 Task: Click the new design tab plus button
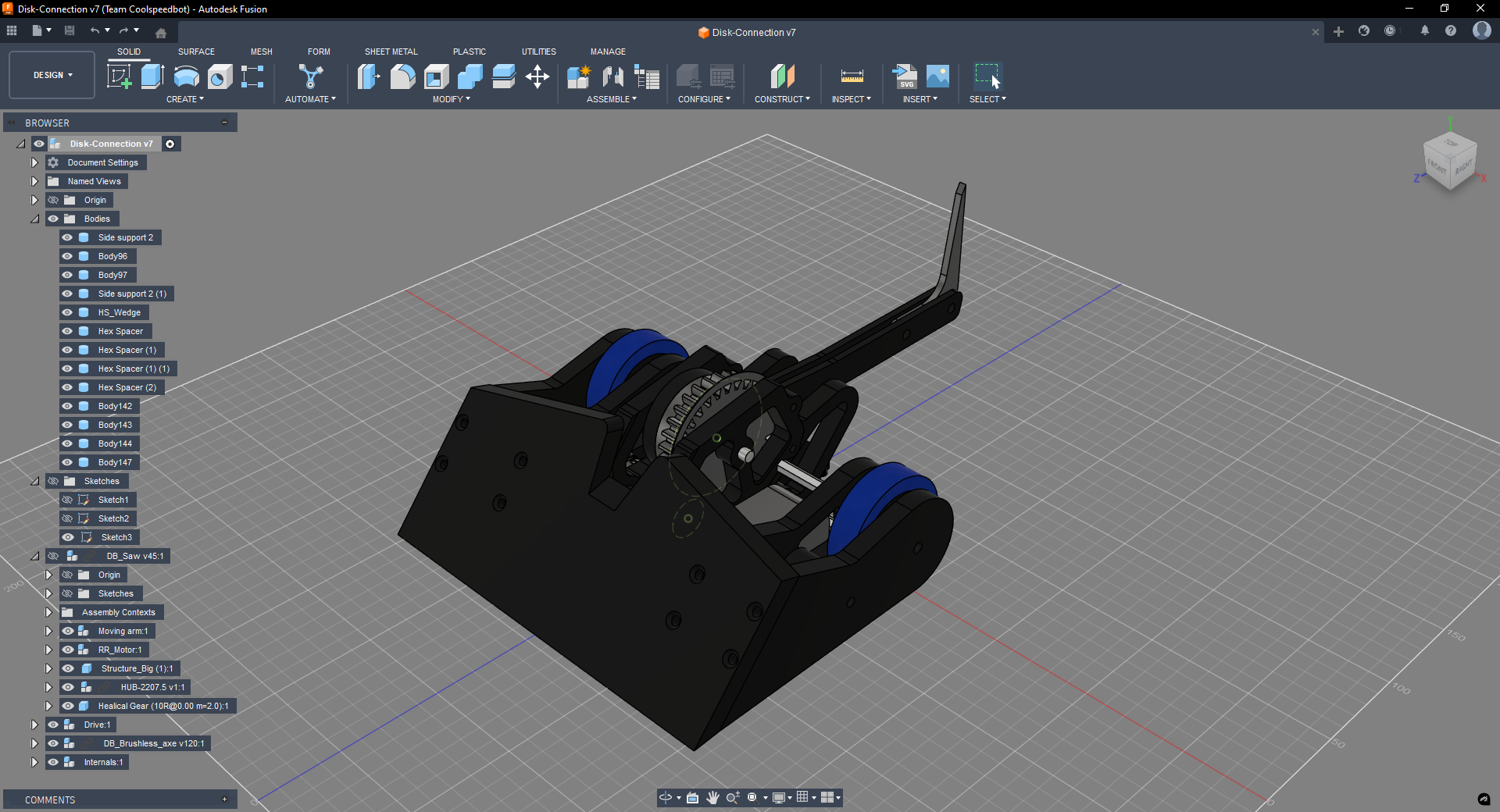click(1338, 31)
